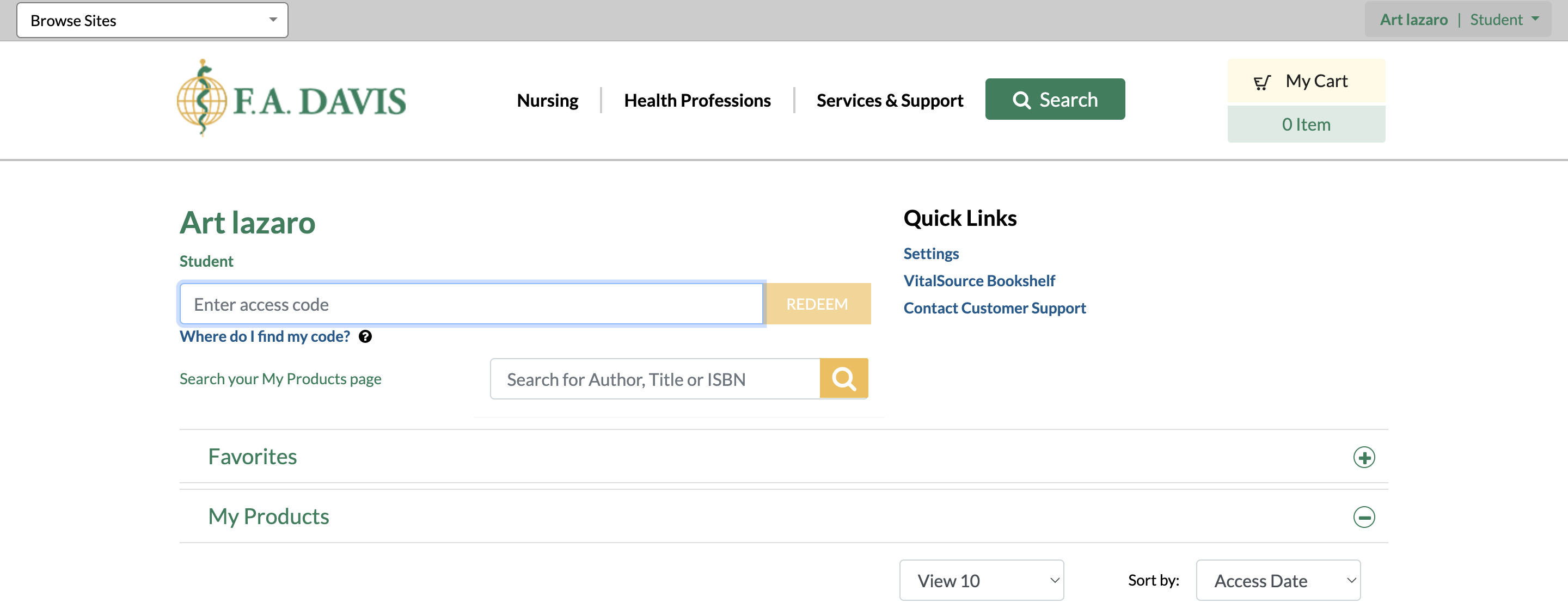The image size is (1568, 615).
Task: Click the green Search button
Action: [1054, 99]
